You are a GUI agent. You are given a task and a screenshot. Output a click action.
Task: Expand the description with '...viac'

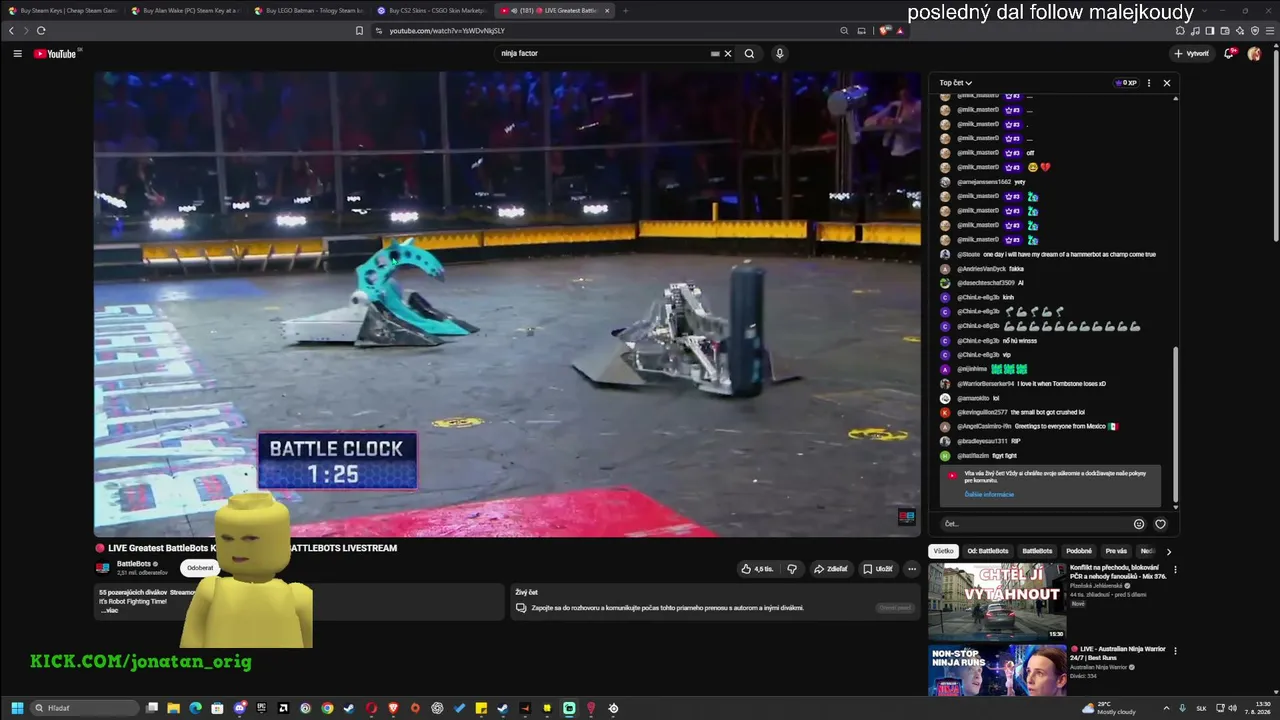click(110, 610)
